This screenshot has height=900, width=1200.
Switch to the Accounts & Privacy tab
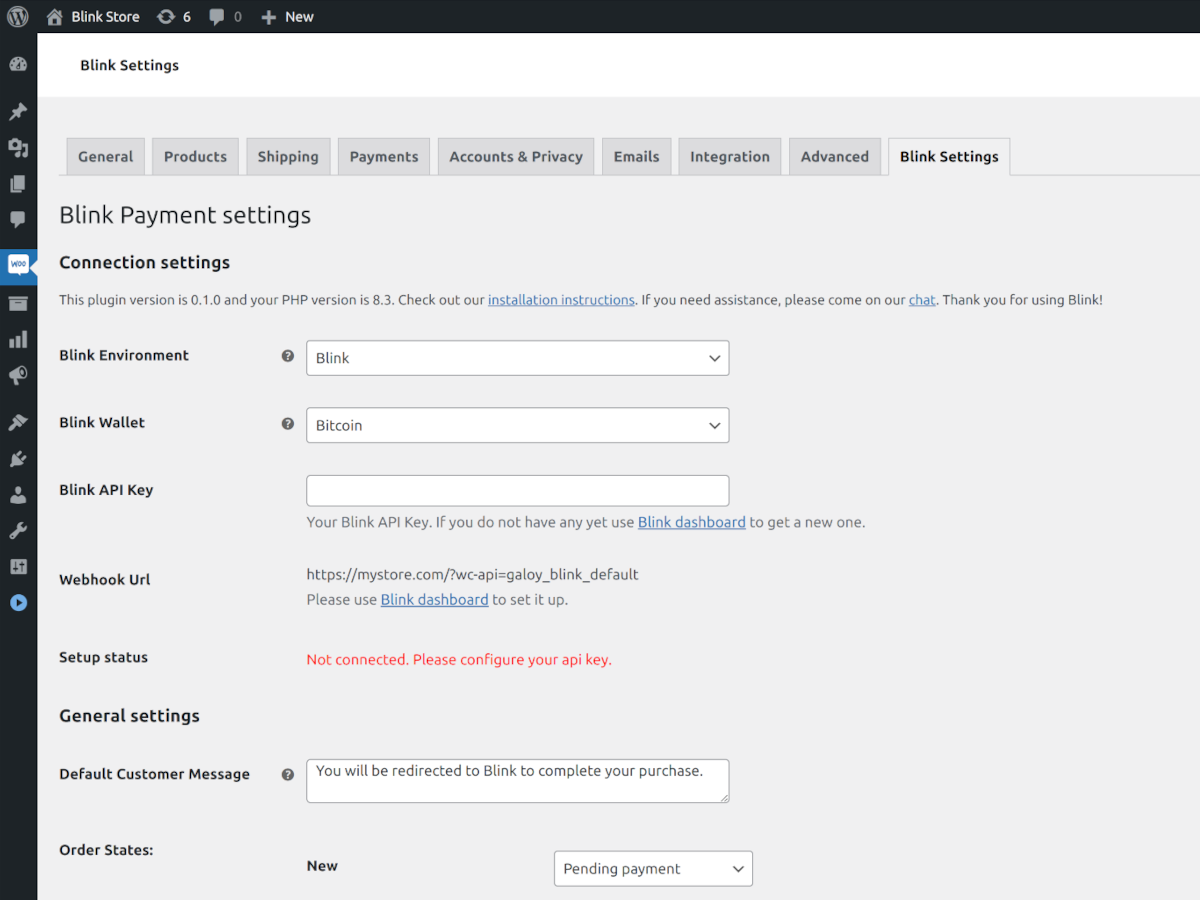click(516, 157)
